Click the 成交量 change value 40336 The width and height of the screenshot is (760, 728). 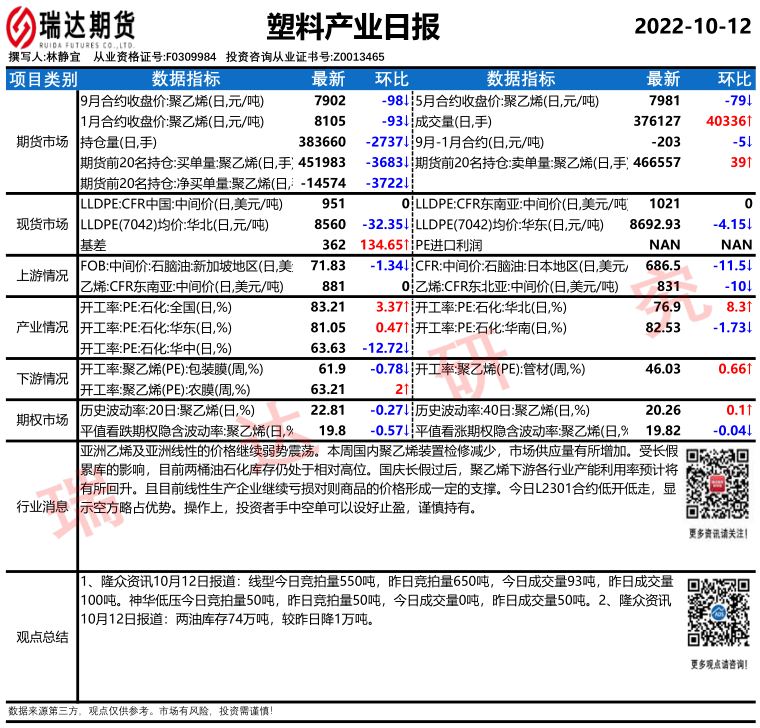(725, 121)
